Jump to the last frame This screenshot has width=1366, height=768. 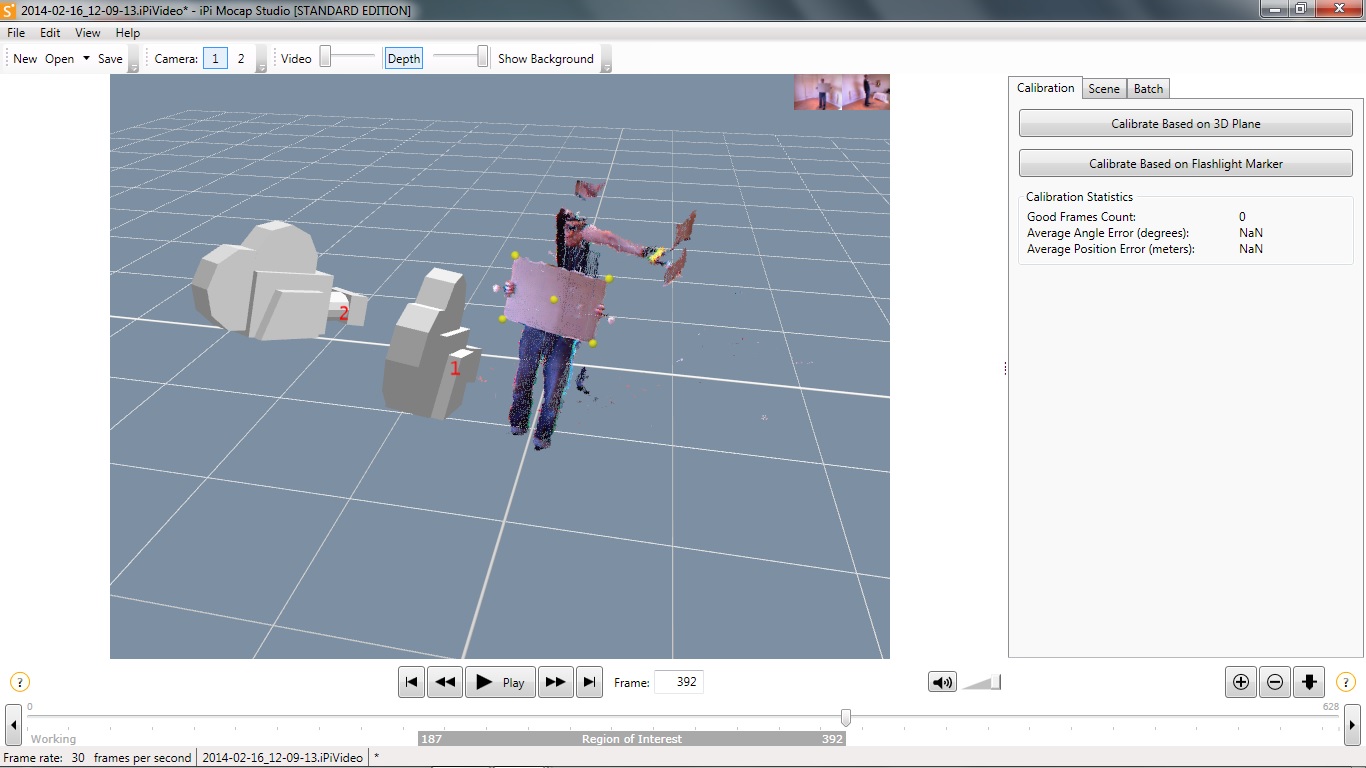[x=590, y=682]
